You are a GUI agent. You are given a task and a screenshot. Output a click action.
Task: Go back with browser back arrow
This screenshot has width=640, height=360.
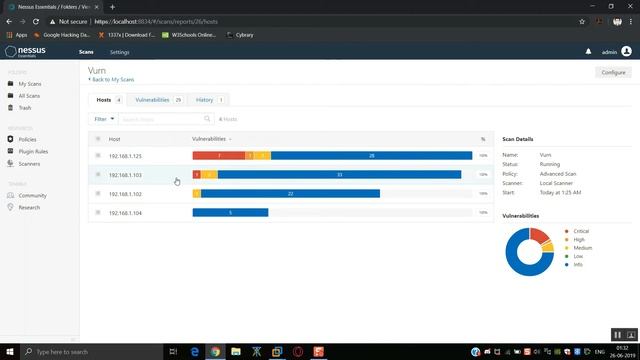pyautogui.click(x=9, y=22)
